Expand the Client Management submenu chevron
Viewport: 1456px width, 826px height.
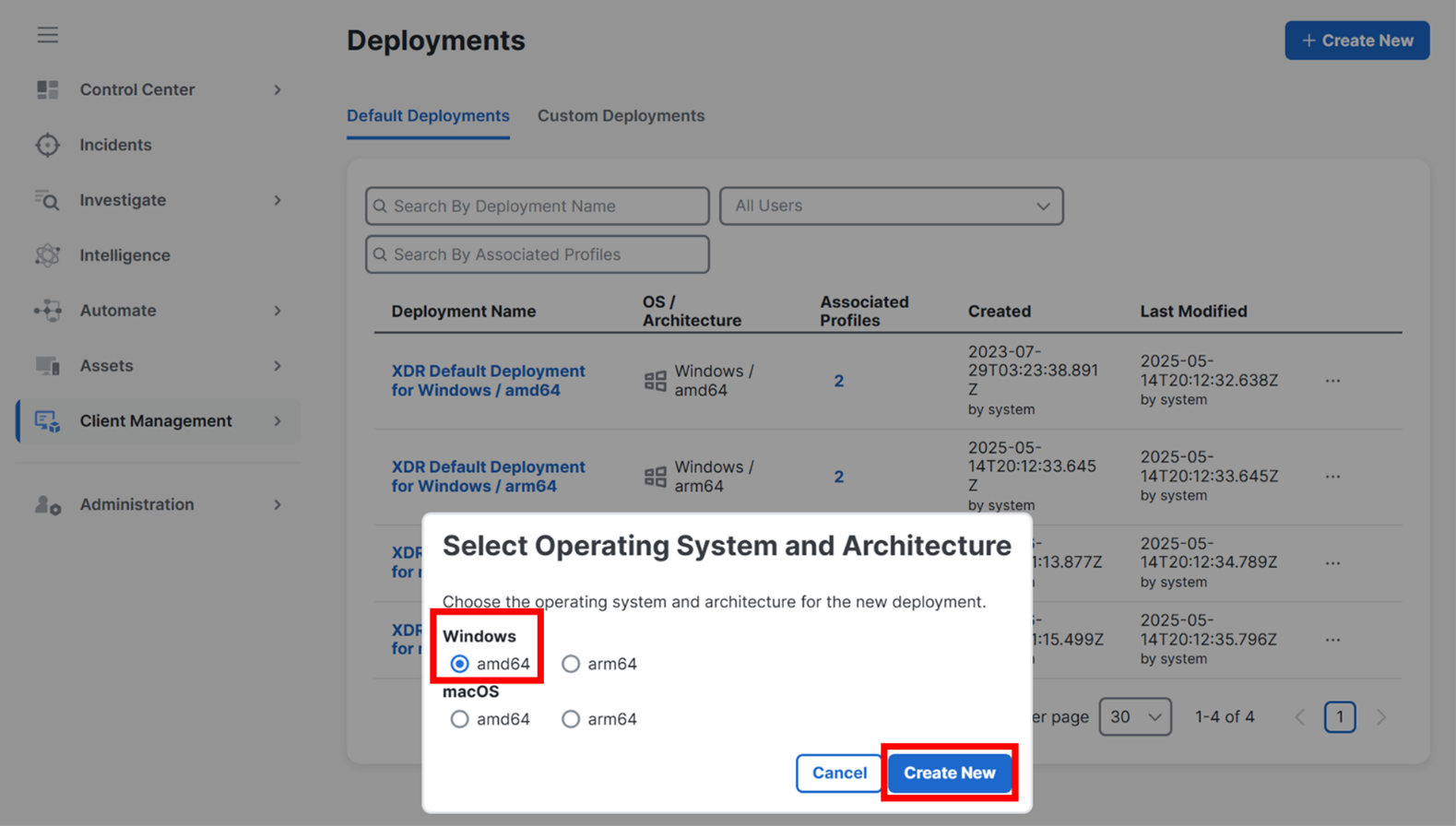[x=278, y=421]
